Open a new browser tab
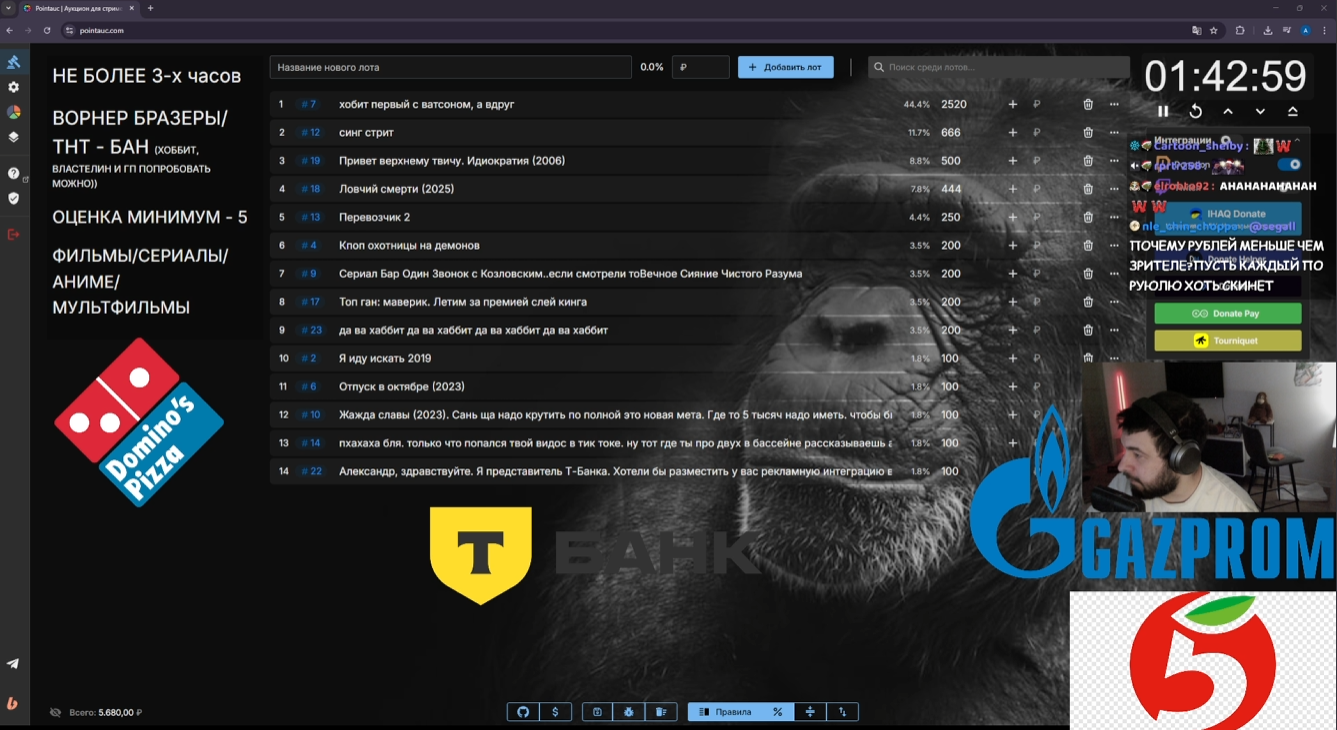1337x730 pixels. (151, 8)
